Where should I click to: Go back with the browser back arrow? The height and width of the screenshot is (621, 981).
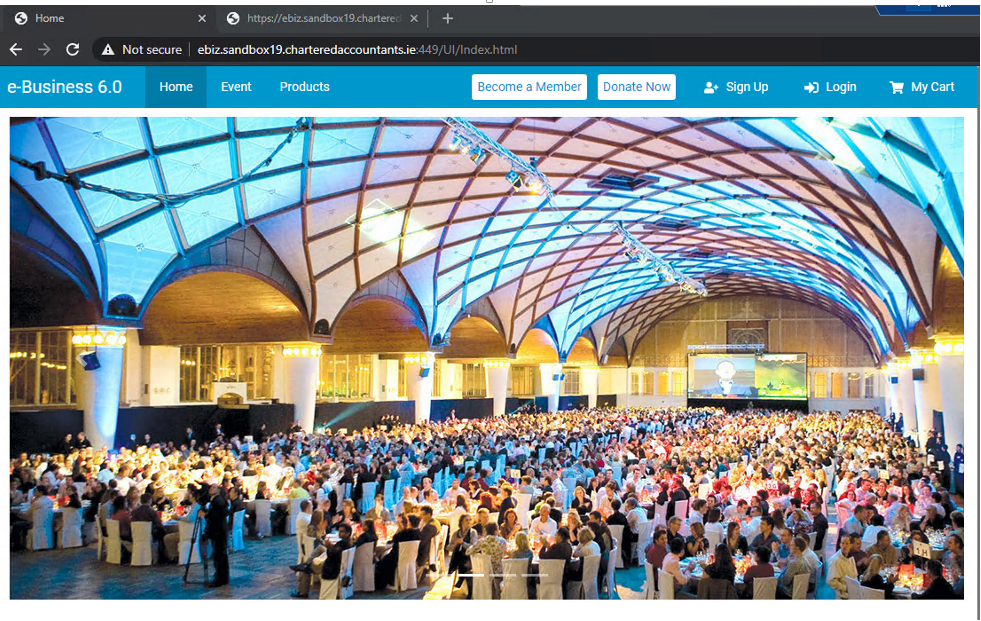pyautogui.click(x=16, y=49)
